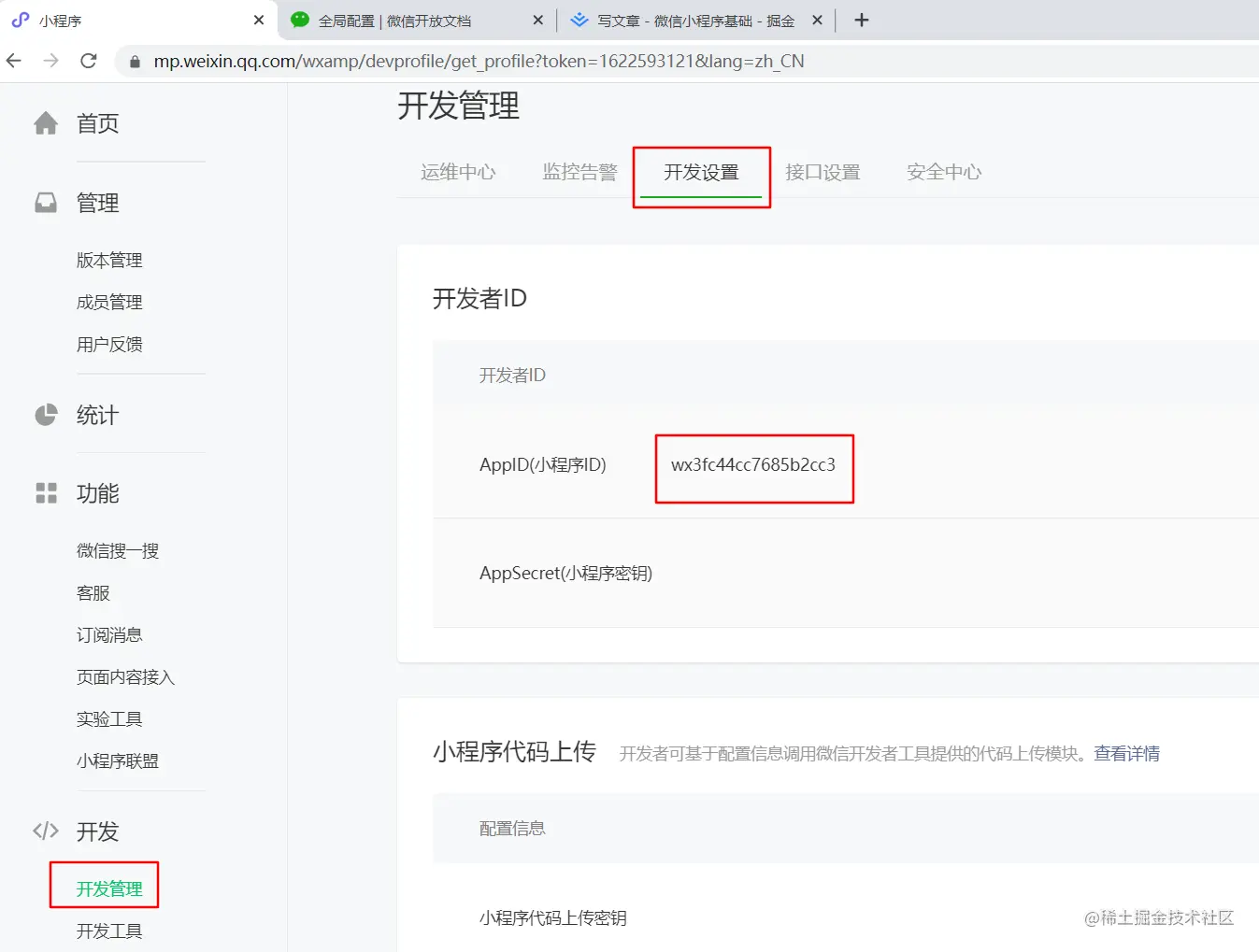Open 微信搜一搜 in the sidebar

tap(118, 550)
